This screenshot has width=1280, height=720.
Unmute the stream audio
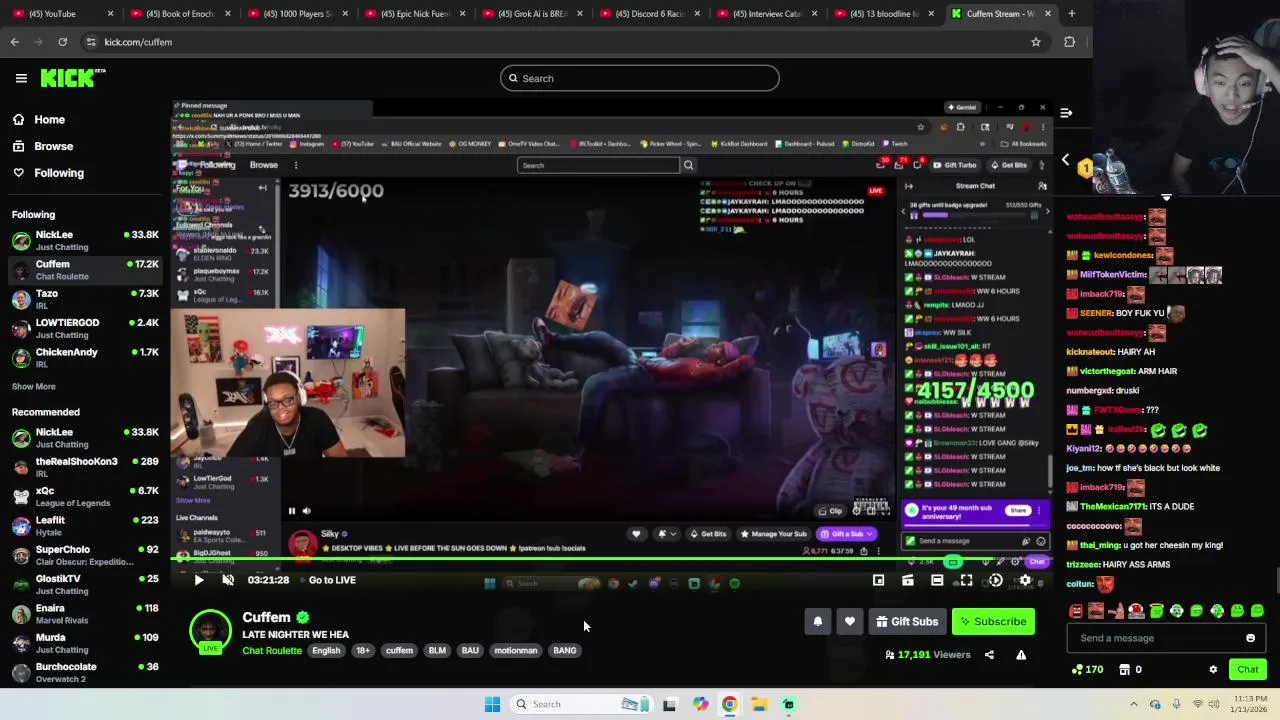228,580
